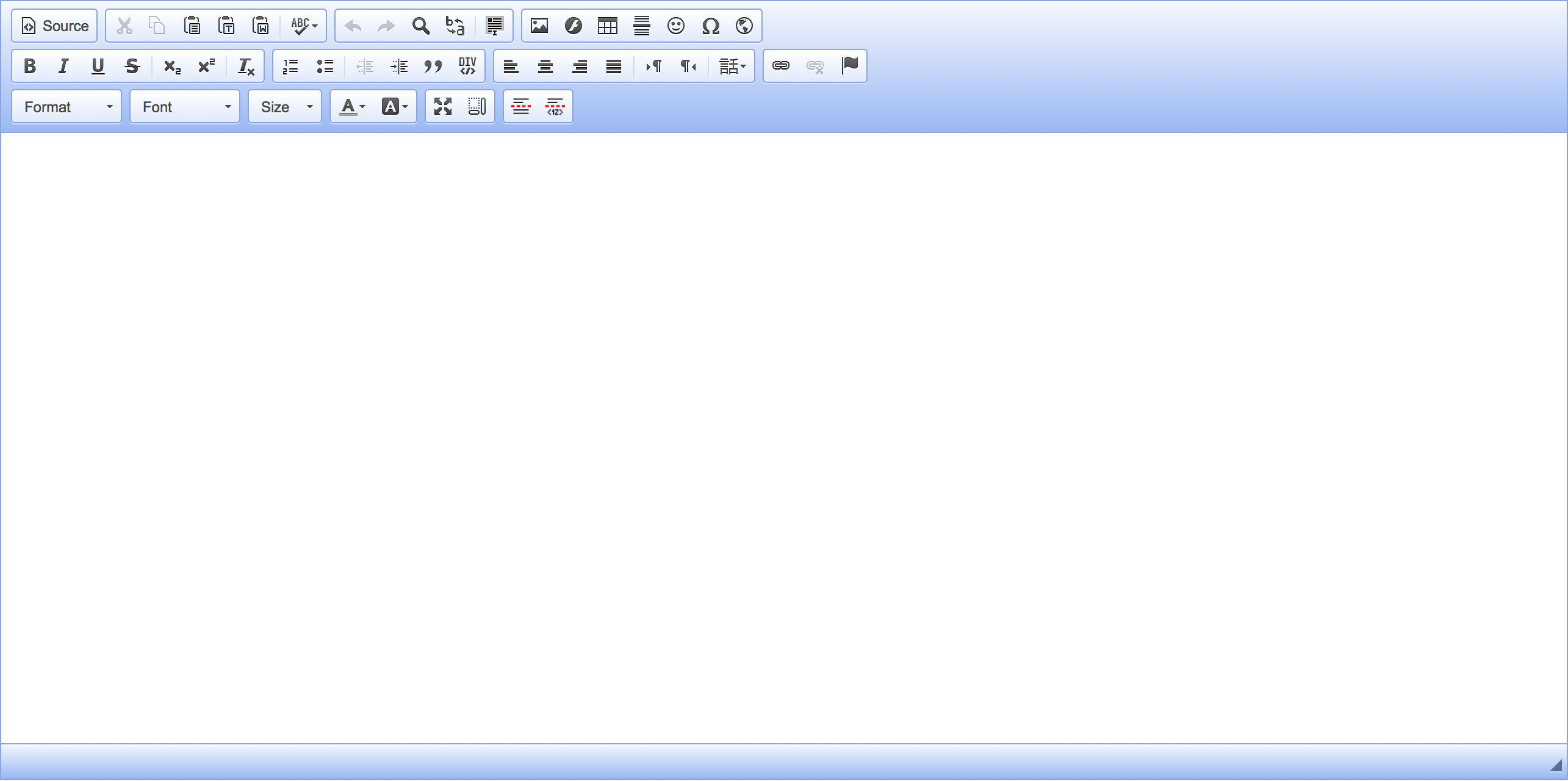The image size is (1568, 781).
Task: Insert horizontal line icon
Action: tap(642, 26)
